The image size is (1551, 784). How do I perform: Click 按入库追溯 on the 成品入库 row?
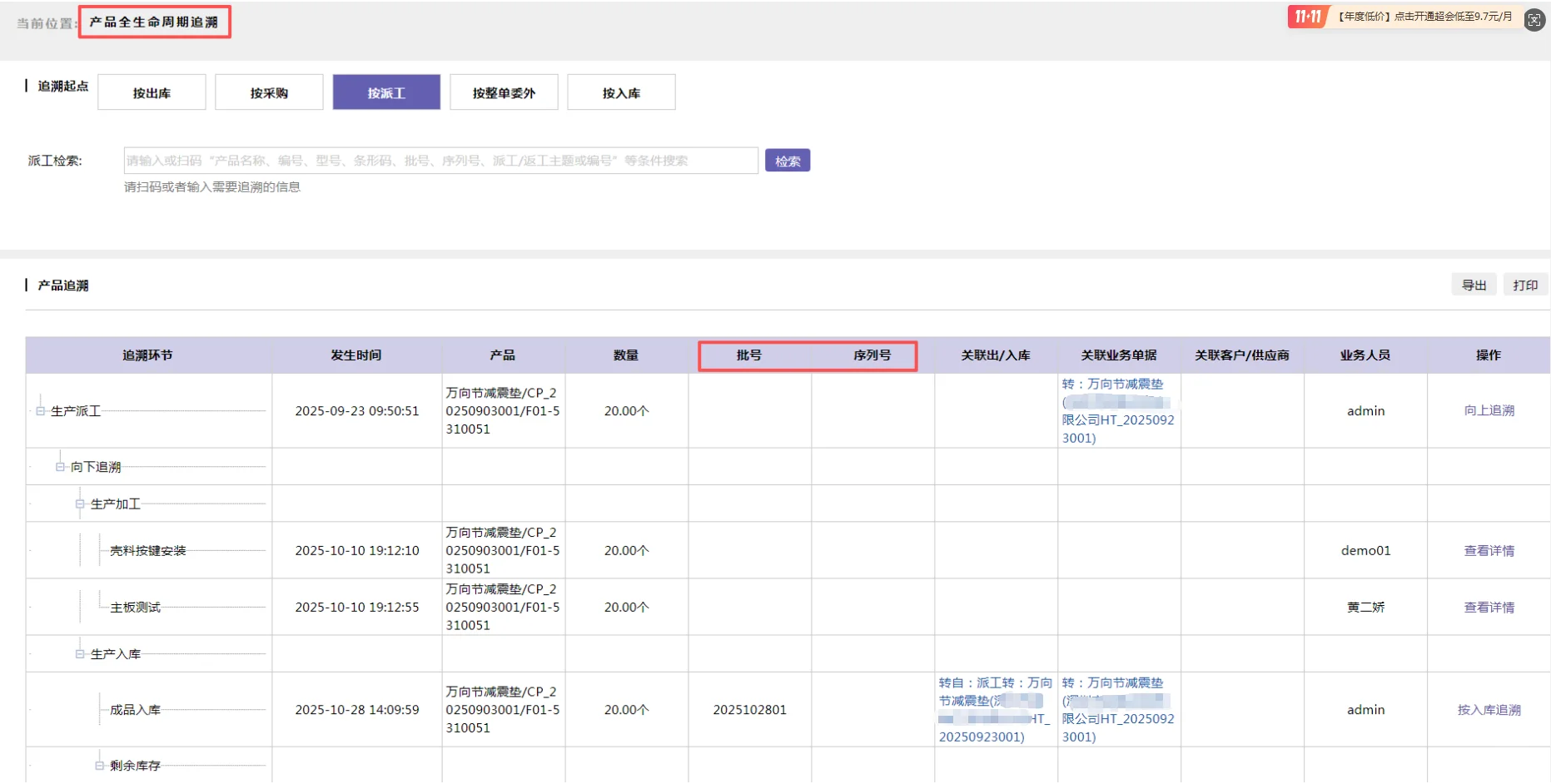1487,710
